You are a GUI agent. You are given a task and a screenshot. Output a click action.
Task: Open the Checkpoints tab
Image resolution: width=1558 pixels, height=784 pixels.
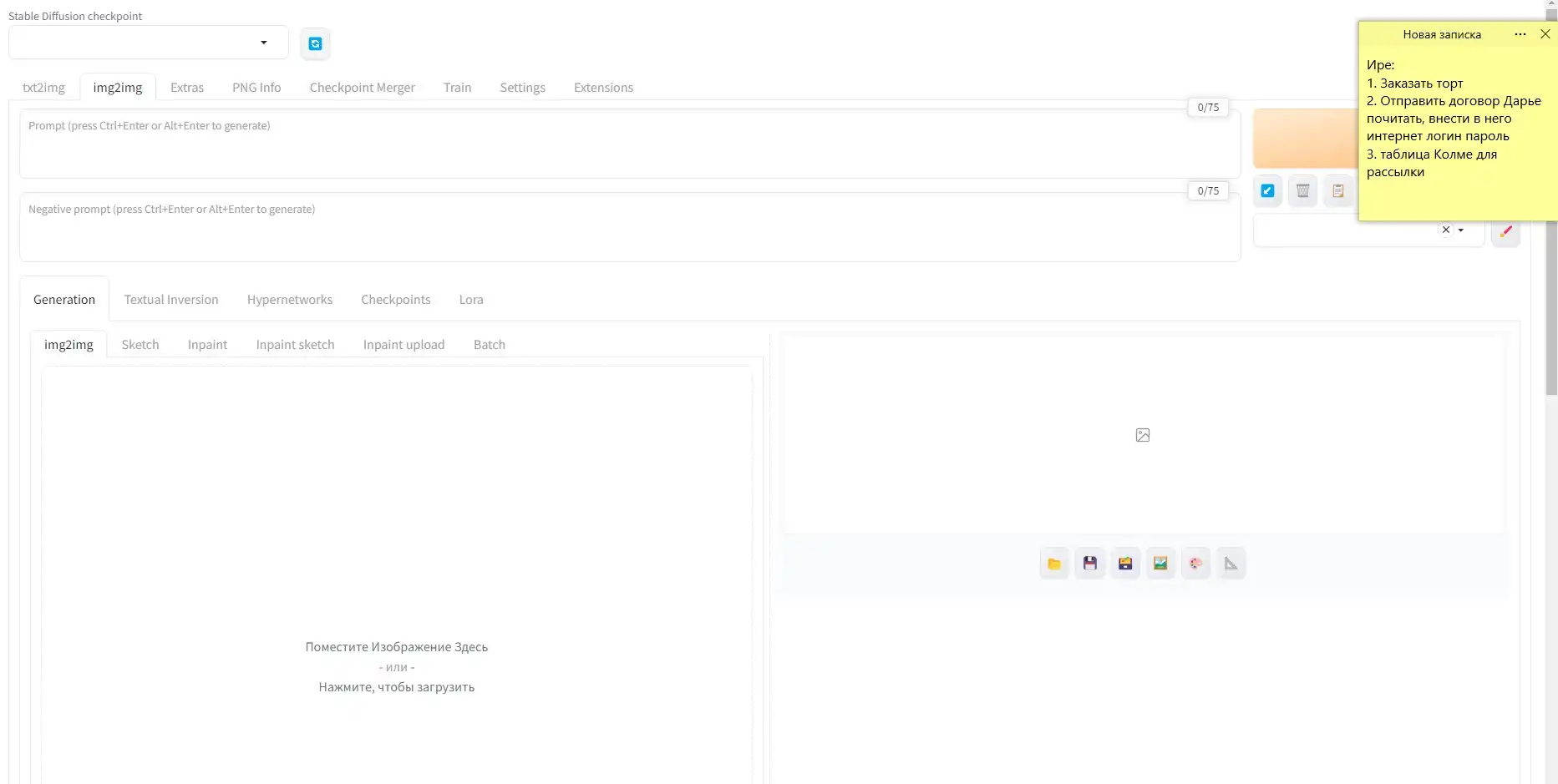(395, 300)
